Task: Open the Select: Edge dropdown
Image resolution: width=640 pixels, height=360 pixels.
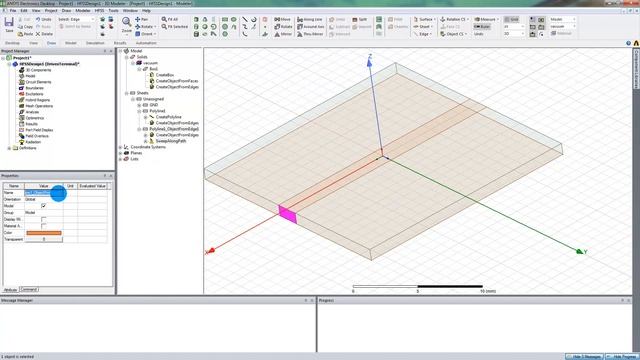Action: pyautogui.click(x=76, y=19)
